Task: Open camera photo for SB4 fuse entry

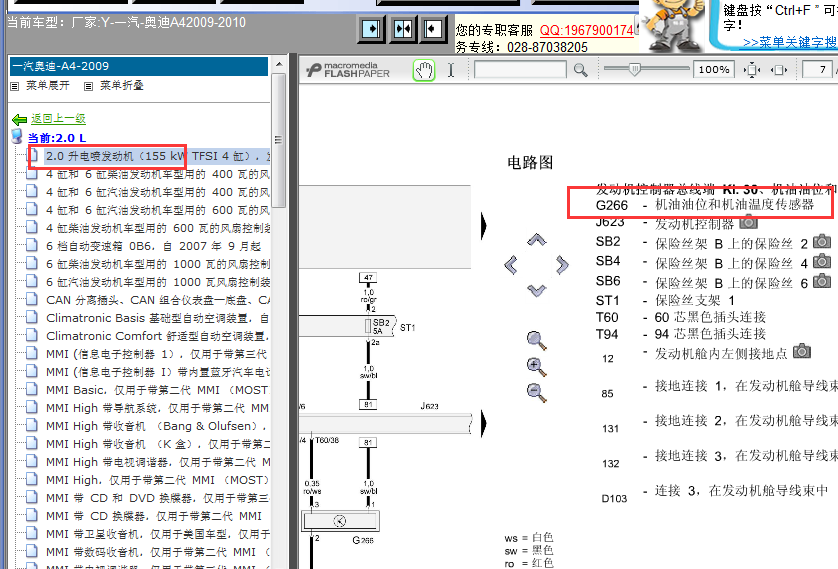Action: click(x=822, y=261)
